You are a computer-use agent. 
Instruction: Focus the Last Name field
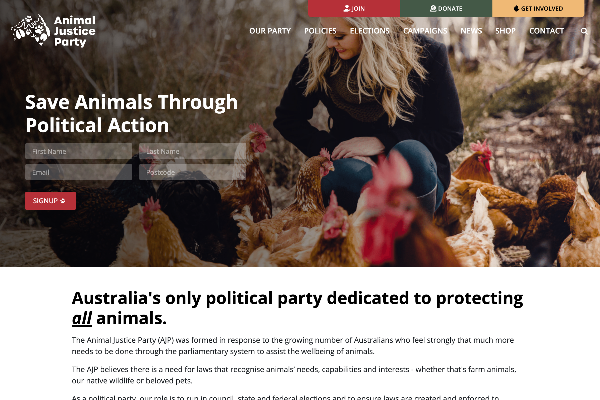tap(192, 151)
